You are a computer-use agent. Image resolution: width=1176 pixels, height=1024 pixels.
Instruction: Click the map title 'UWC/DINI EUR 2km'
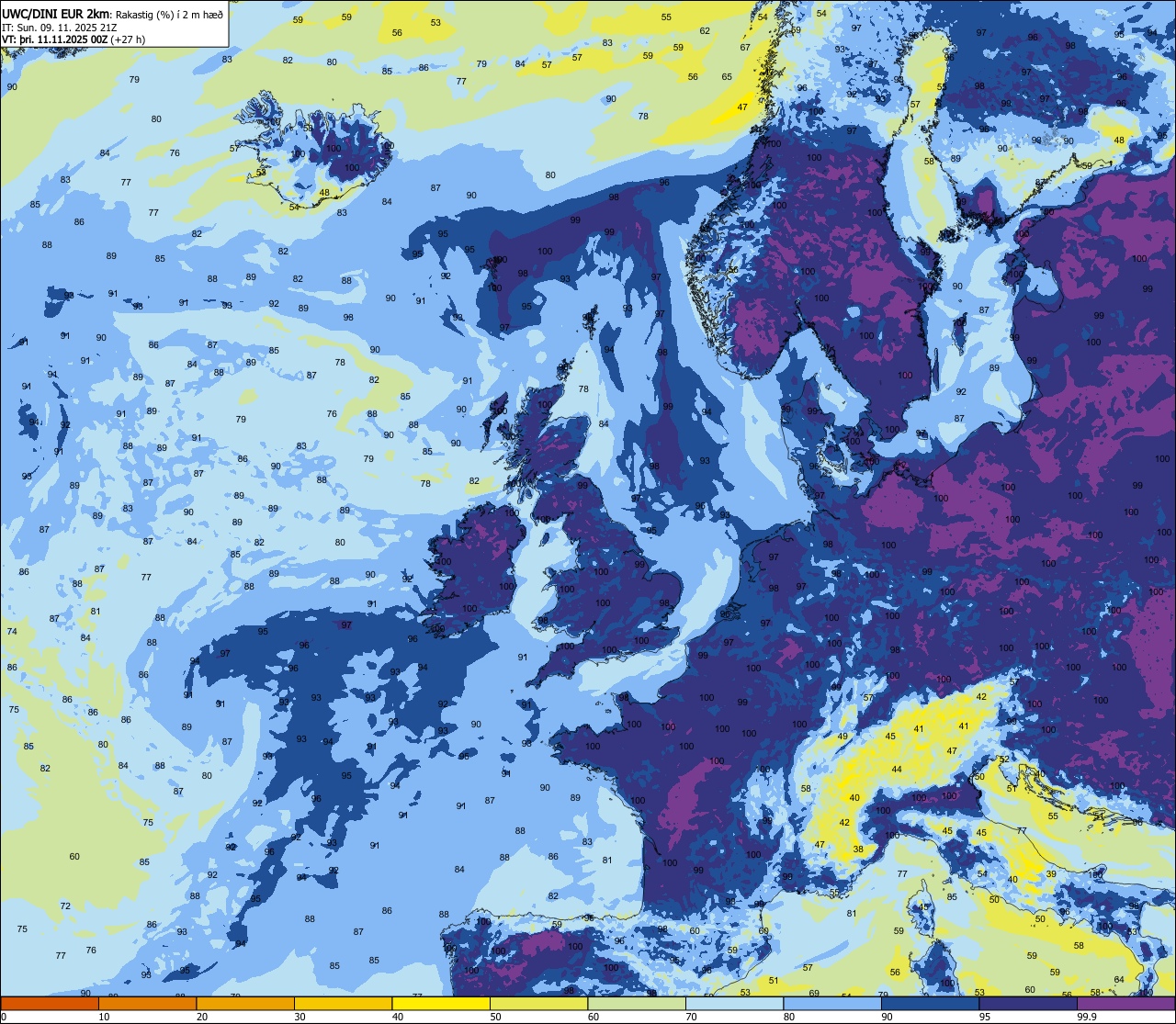56,13
